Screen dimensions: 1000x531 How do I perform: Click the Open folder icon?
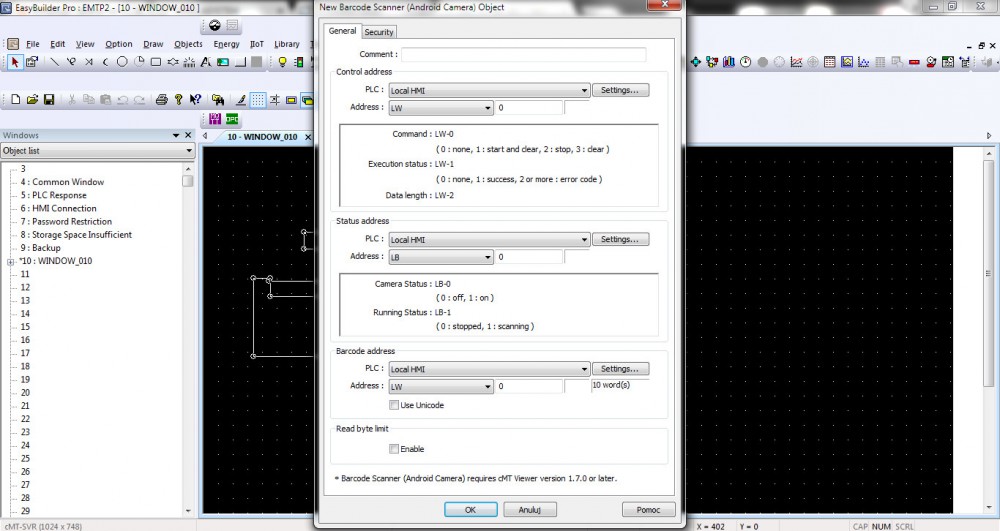pyautogui.click(x=33, y=100)
